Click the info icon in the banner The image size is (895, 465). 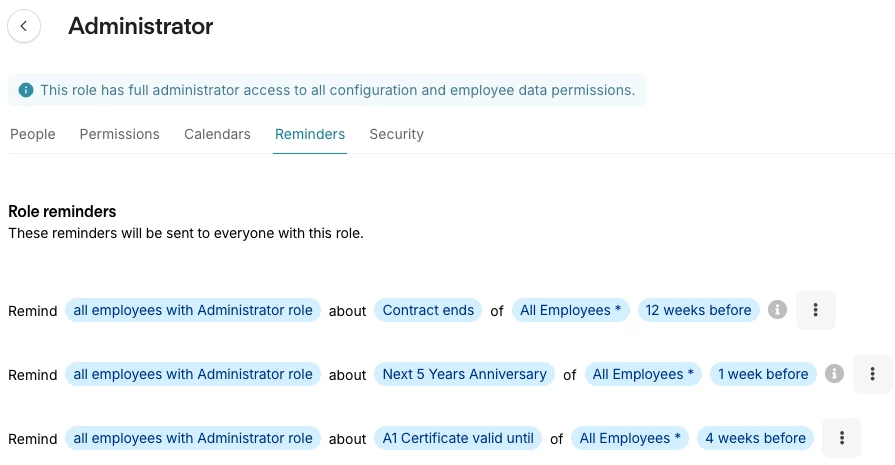coord(26,90)
